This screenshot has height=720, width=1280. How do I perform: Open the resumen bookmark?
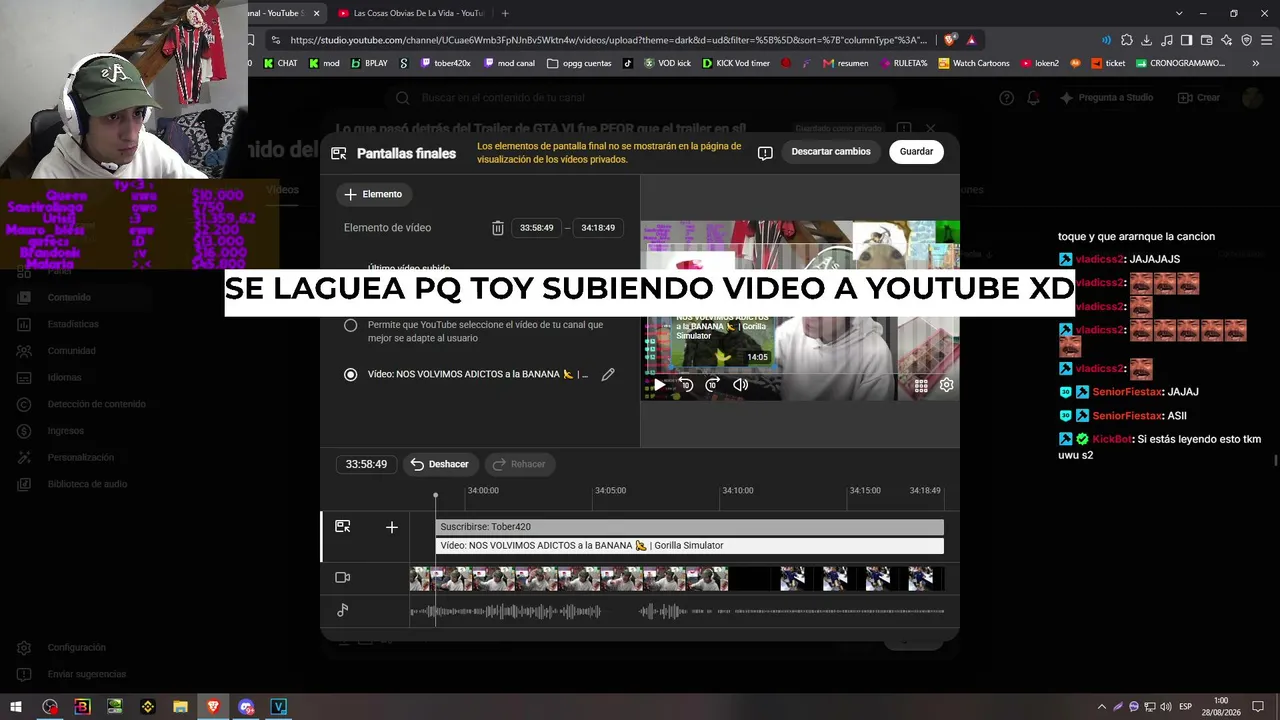(846, 63)
